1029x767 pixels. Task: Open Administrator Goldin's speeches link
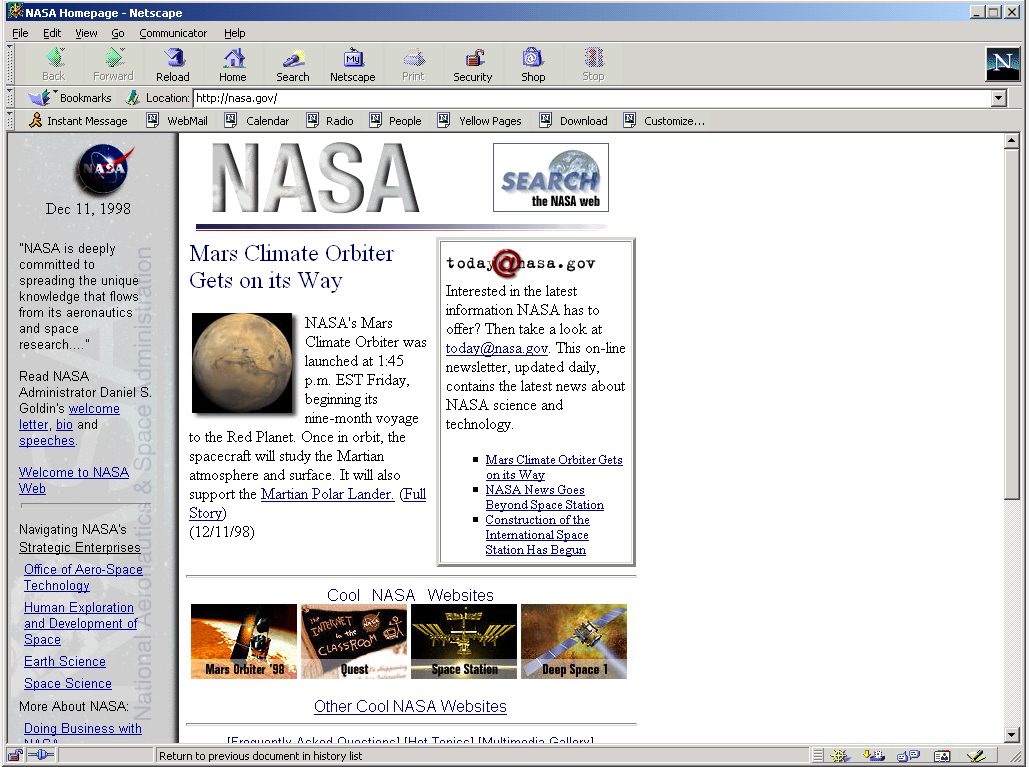(47, 441)
